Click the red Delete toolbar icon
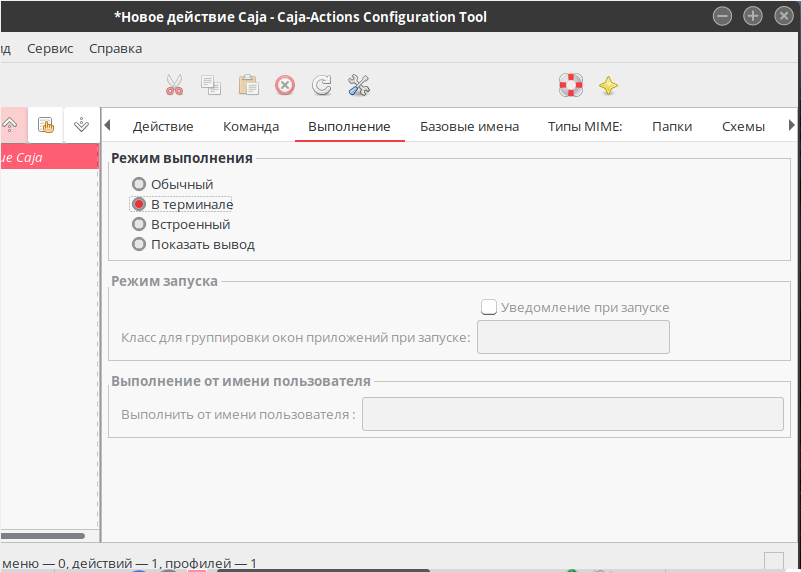 coord(285,85)
